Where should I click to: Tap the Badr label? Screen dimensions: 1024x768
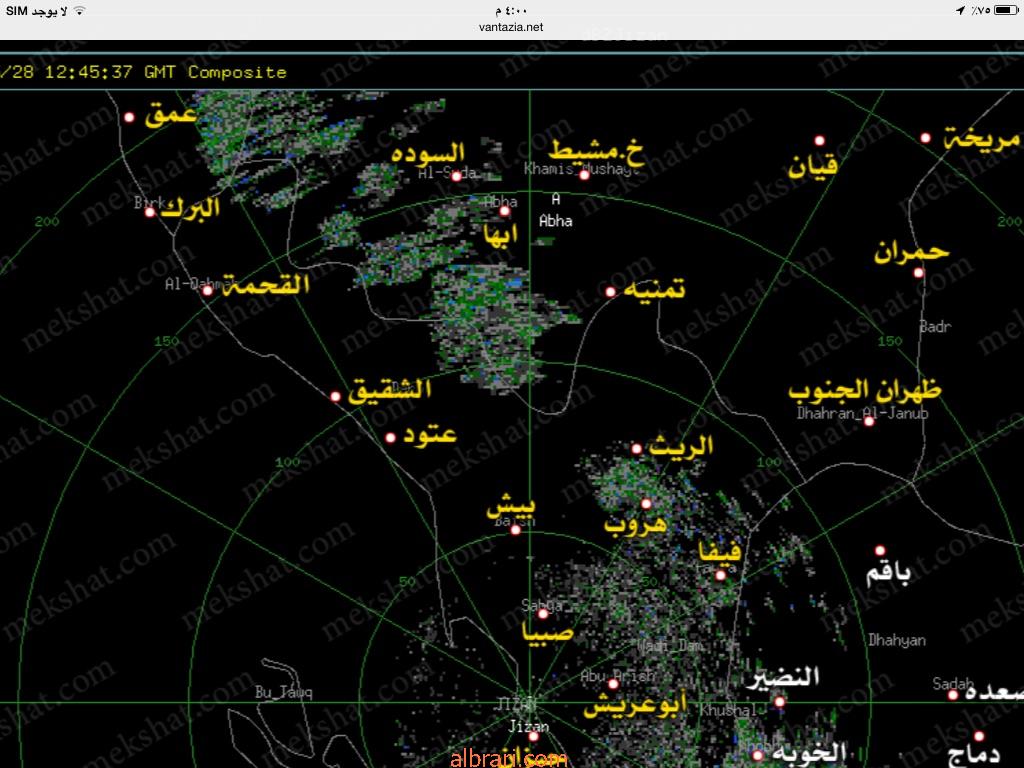click(935, 326)
